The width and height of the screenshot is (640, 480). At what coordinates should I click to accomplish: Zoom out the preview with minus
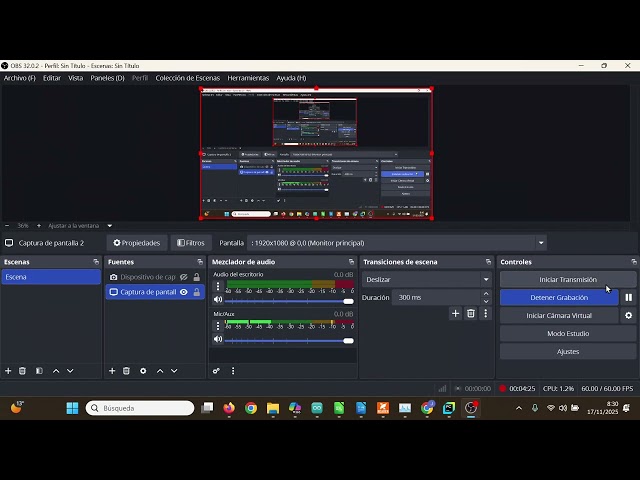(x=7, y=225)
